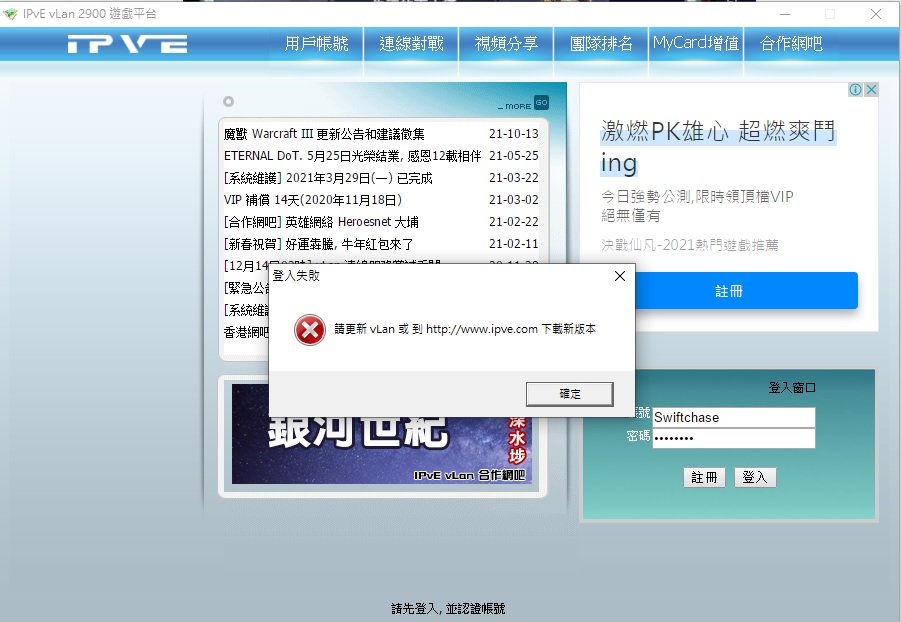Open the 團隊排名 menu tab

(601, 44)
